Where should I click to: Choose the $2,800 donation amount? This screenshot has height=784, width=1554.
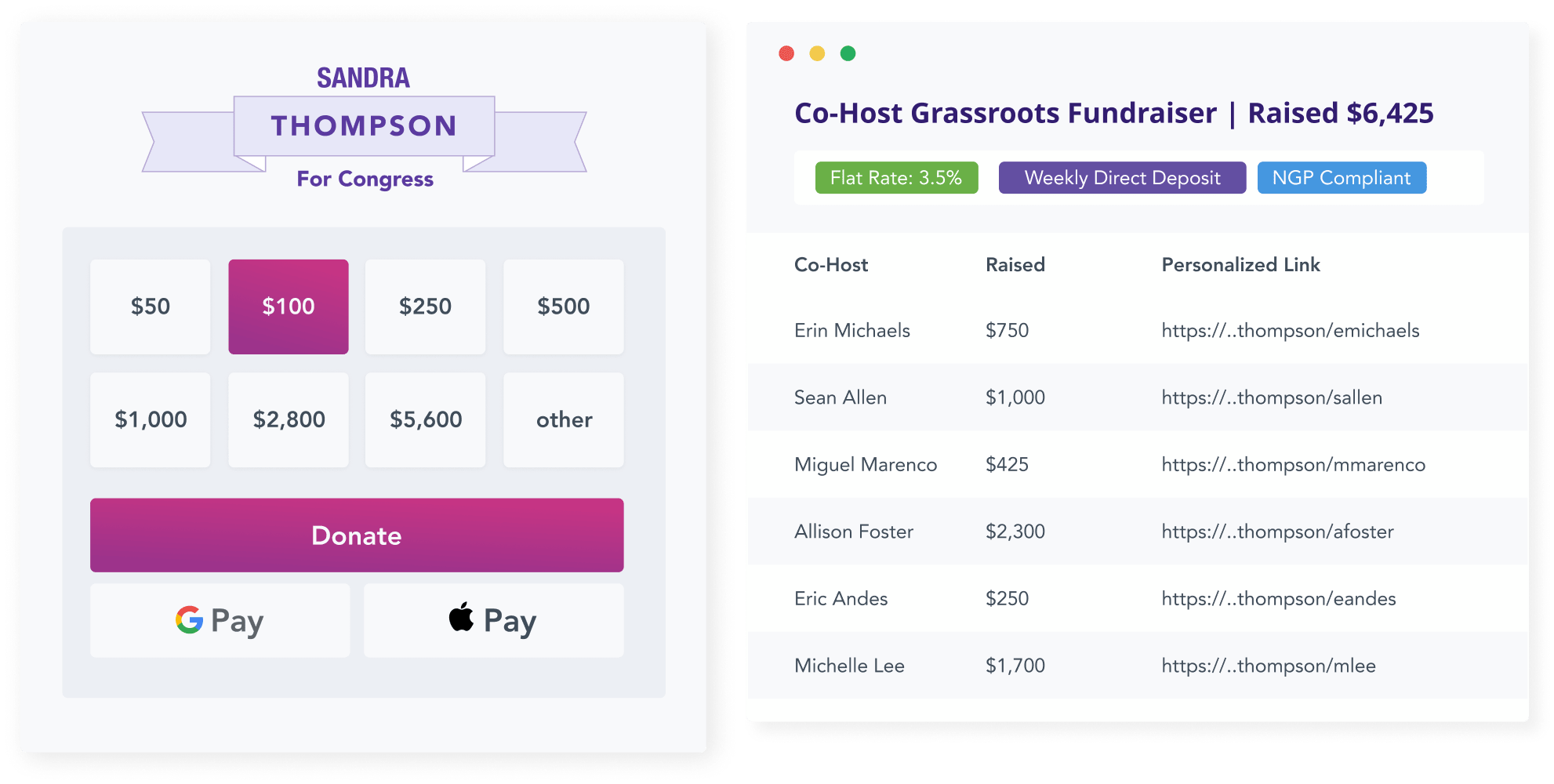288,419
